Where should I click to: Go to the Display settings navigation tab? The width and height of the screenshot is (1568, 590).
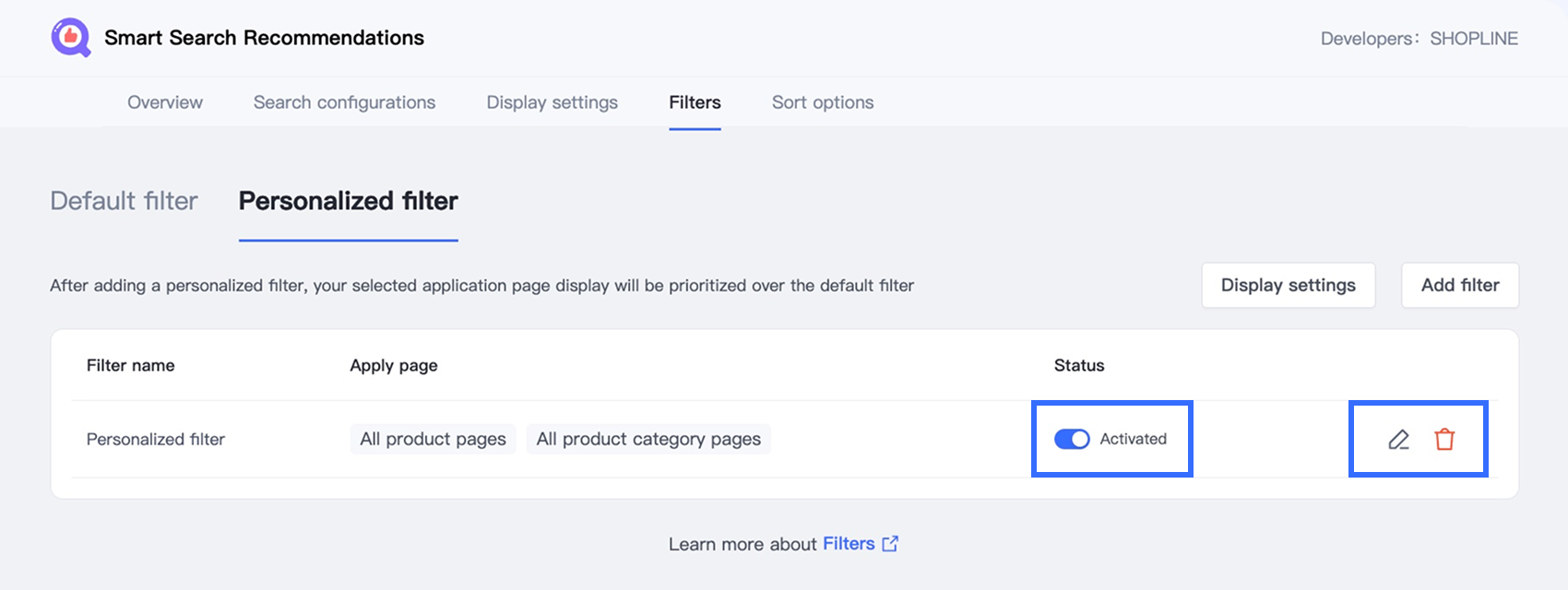[552, 102]
